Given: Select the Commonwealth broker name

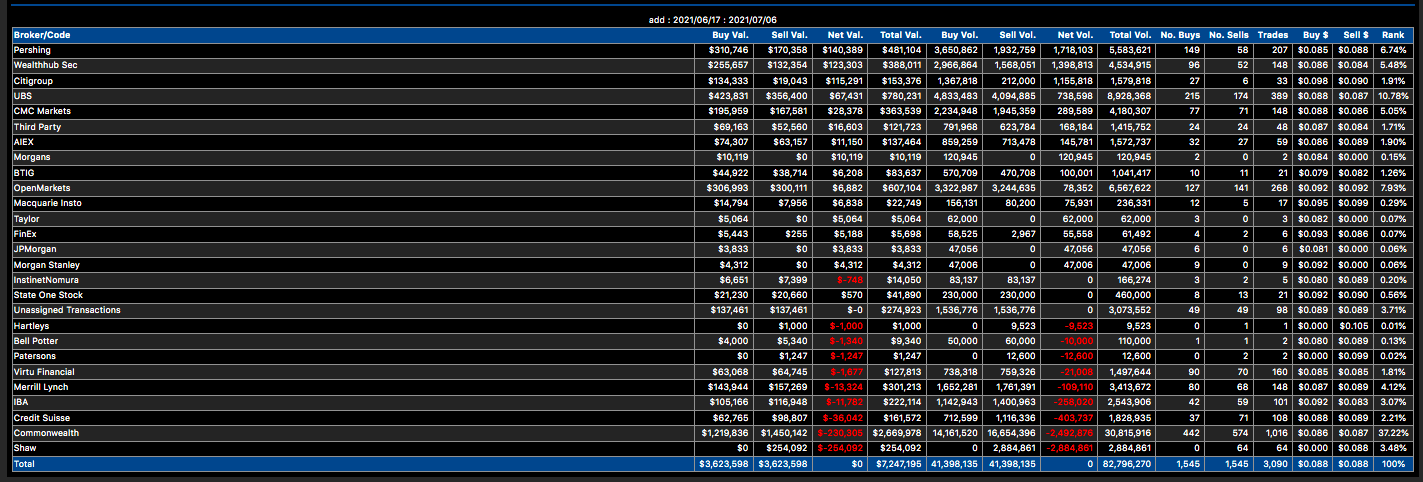Looking at the screenshot, I should pos(46,433).
